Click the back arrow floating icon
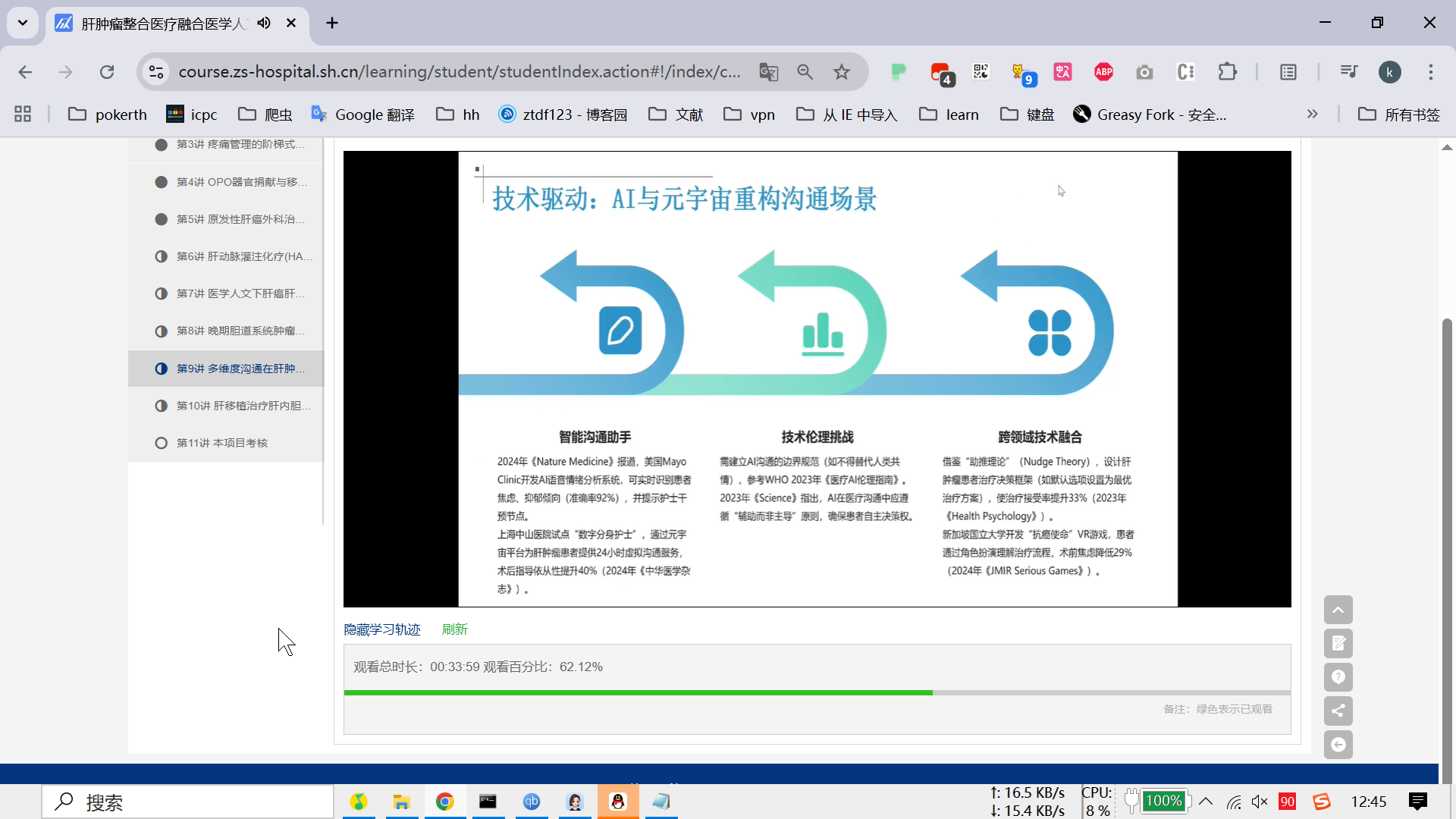This screenshot has width=1456, height=819. click(1338, 745)
